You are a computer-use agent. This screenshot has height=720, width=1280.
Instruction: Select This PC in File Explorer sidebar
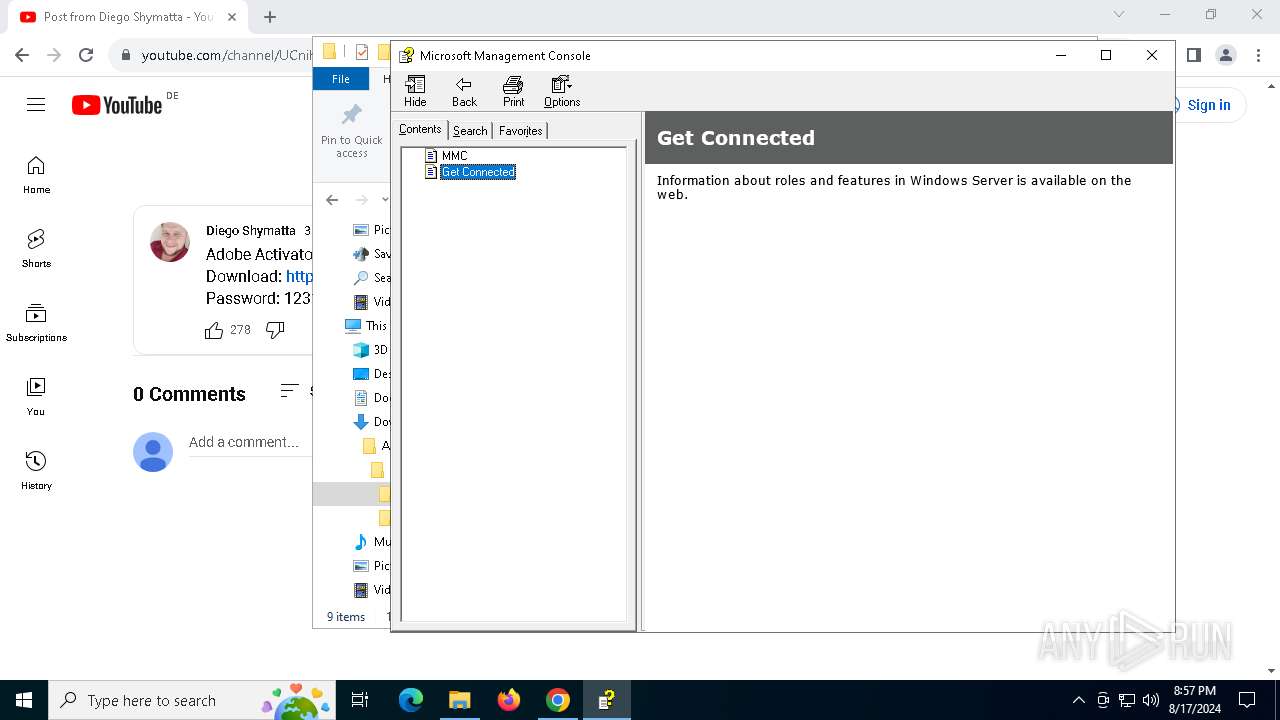(366, 326)
